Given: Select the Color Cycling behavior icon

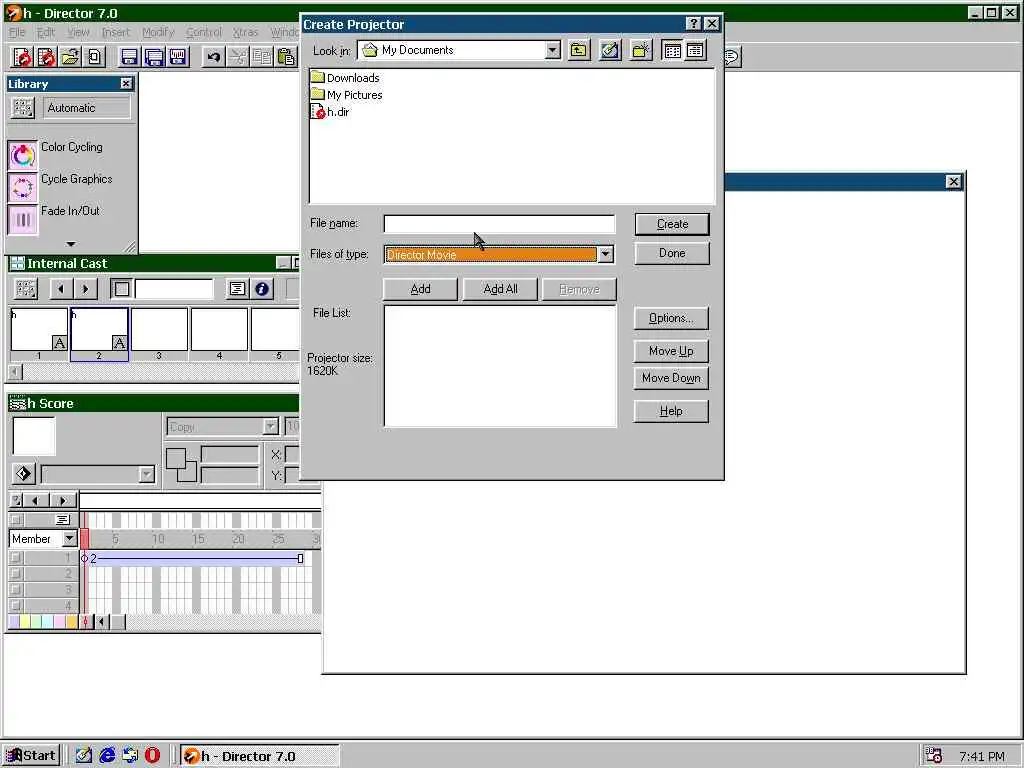Looking at the screenshot, I should [x=23, y=155].
